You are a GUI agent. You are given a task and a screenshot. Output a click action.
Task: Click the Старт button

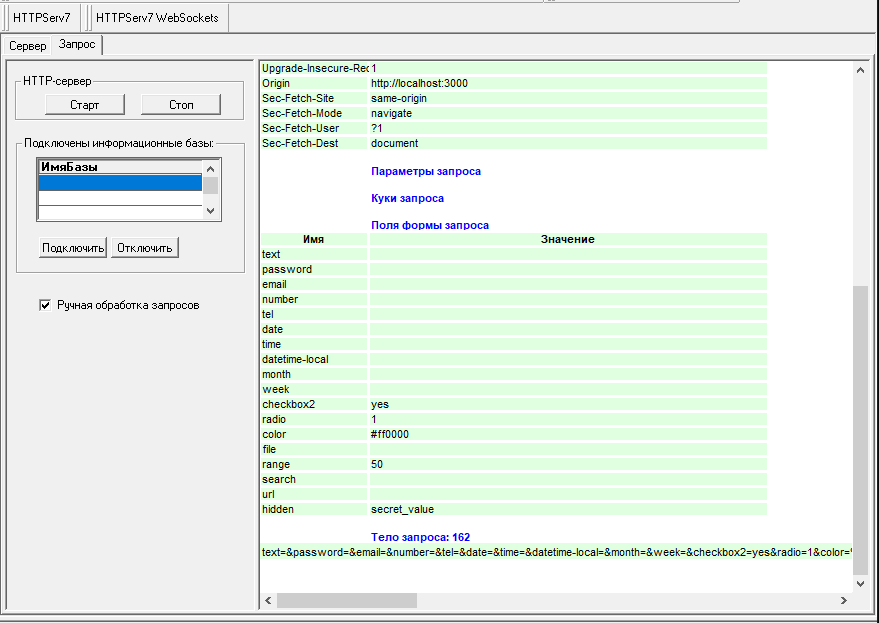(85, 105)
